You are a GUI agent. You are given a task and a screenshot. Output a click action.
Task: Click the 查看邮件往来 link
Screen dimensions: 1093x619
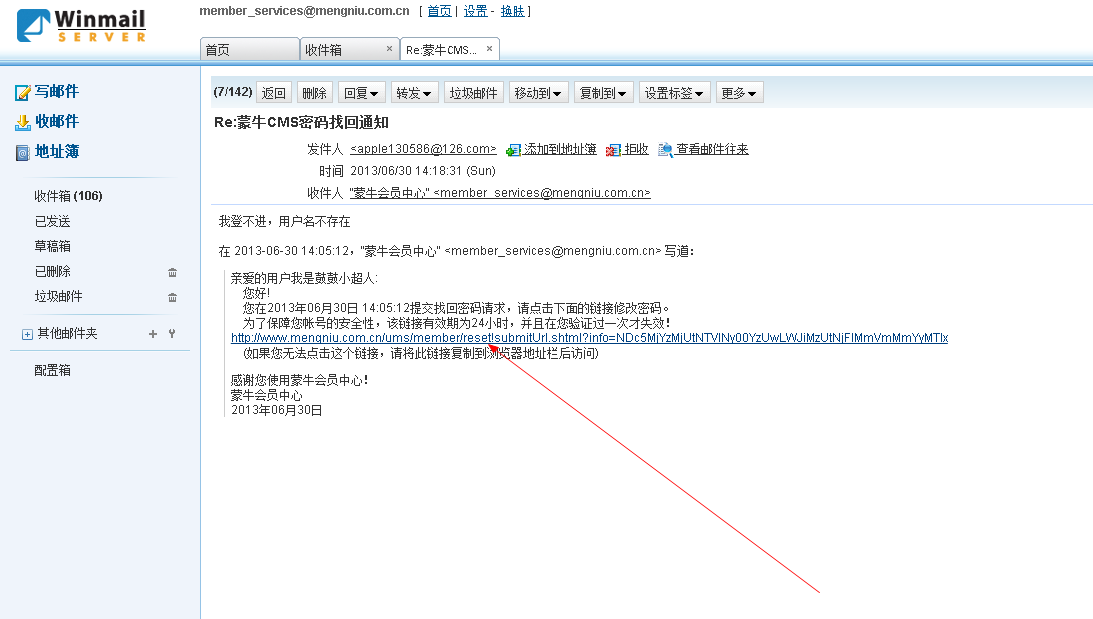pyautogui.click(x=712, y=149)
